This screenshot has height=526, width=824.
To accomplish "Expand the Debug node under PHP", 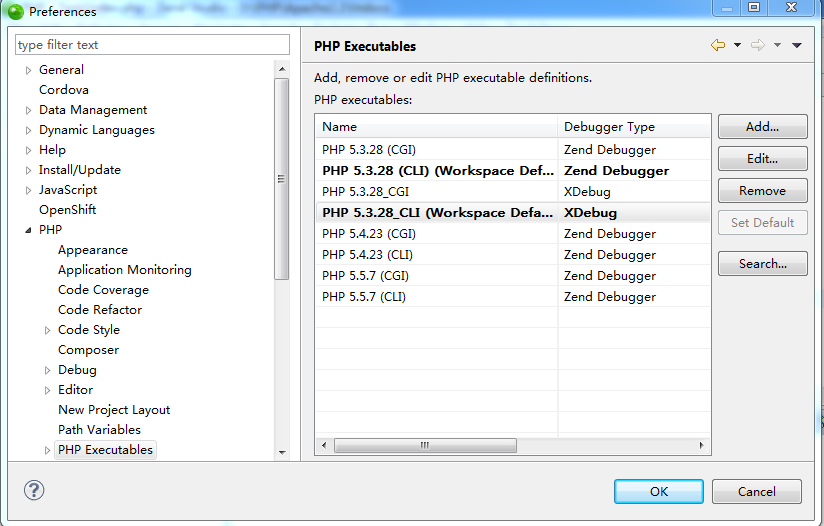I will (47, 370).
